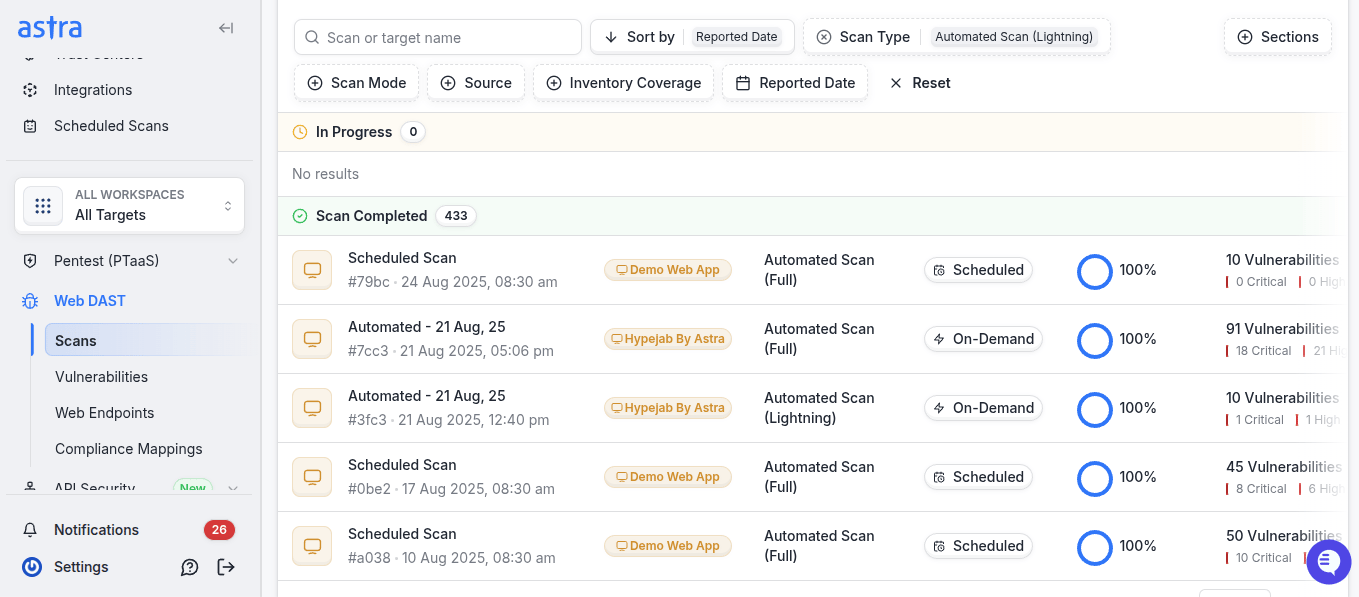Click the 26 notifications badge
Screen dimensions: 1359x597
tap(219, 530)
